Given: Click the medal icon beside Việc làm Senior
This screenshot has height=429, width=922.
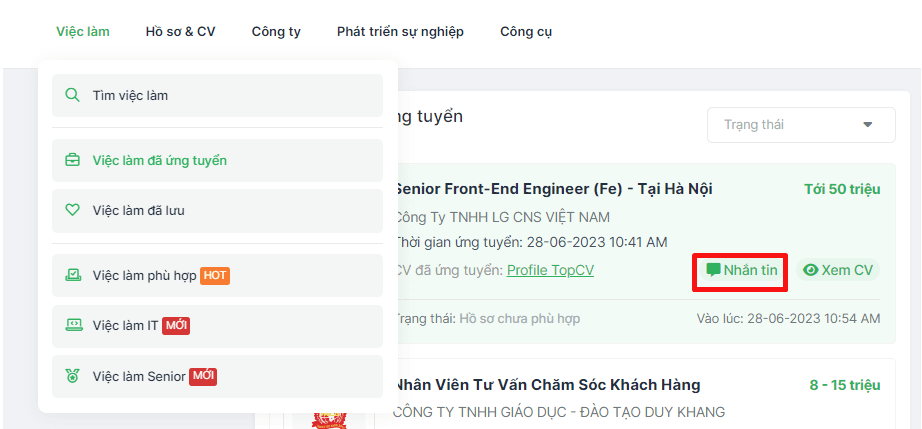Looking at the screenshot, I should [72, 376].
